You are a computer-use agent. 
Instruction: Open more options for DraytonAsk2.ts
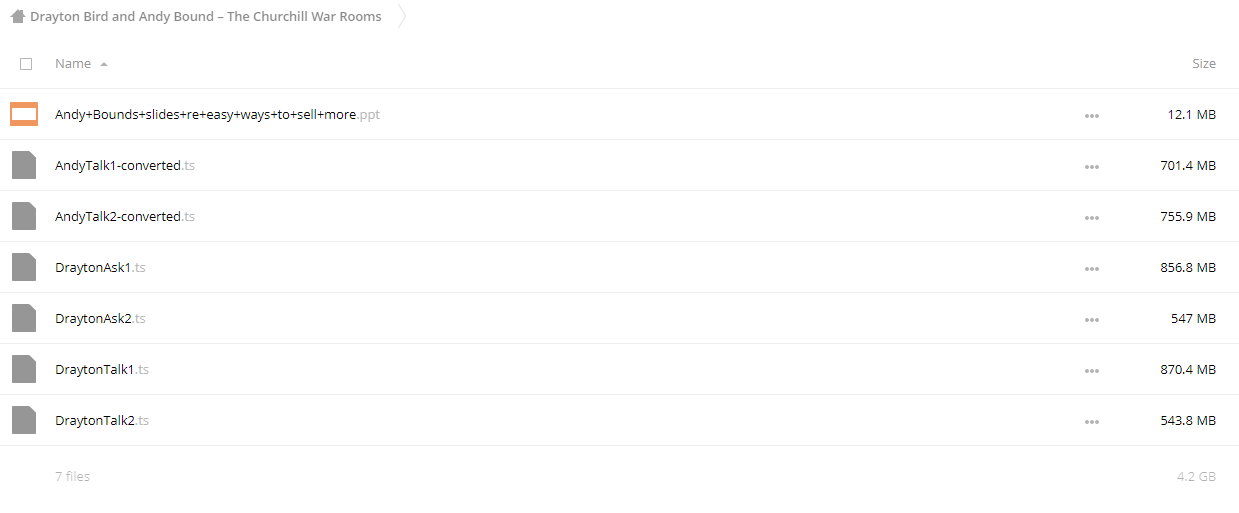pyautogui.click(x=1091, y=319)
